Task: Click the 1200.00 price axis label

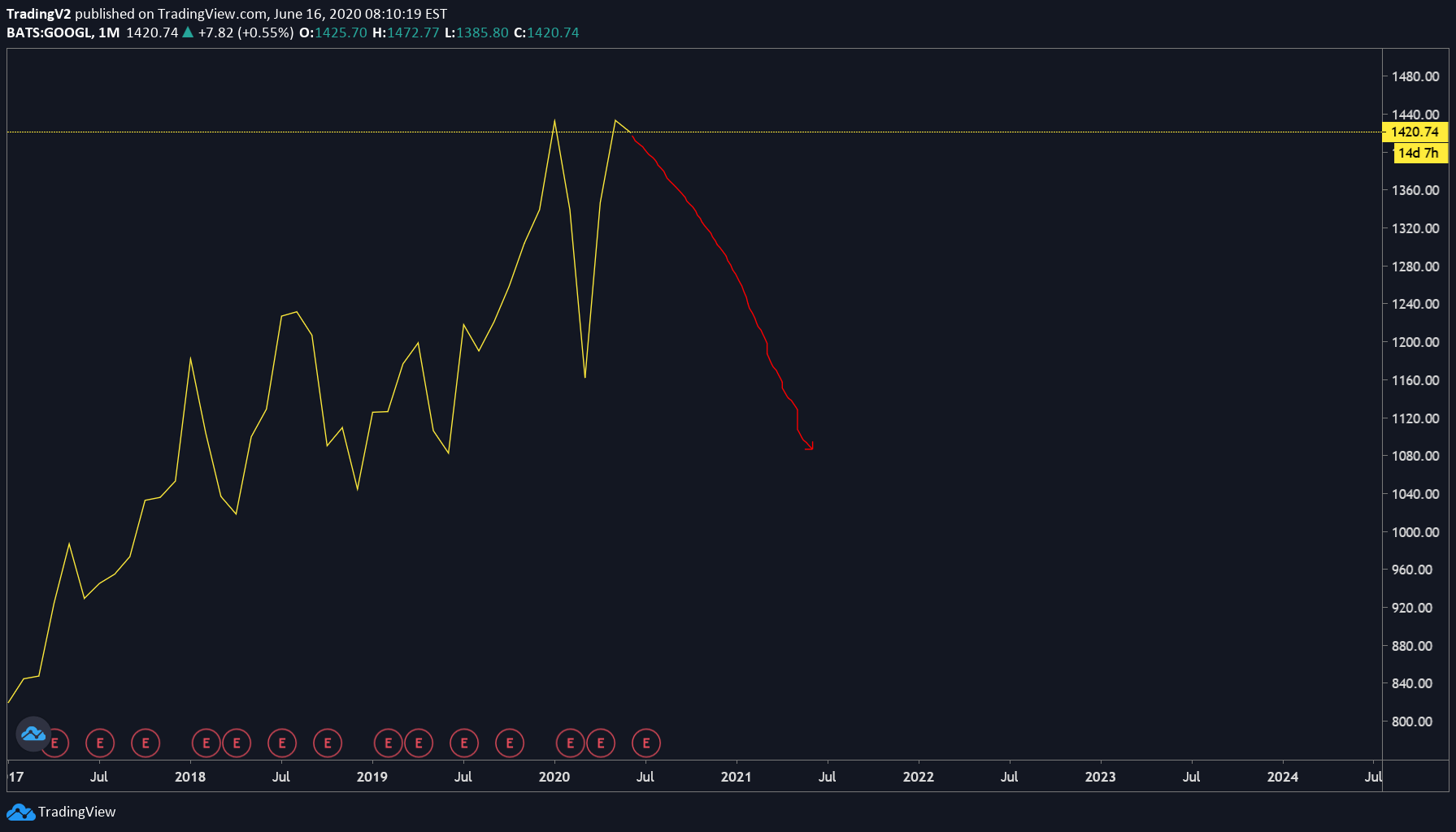Action: 1415,342
